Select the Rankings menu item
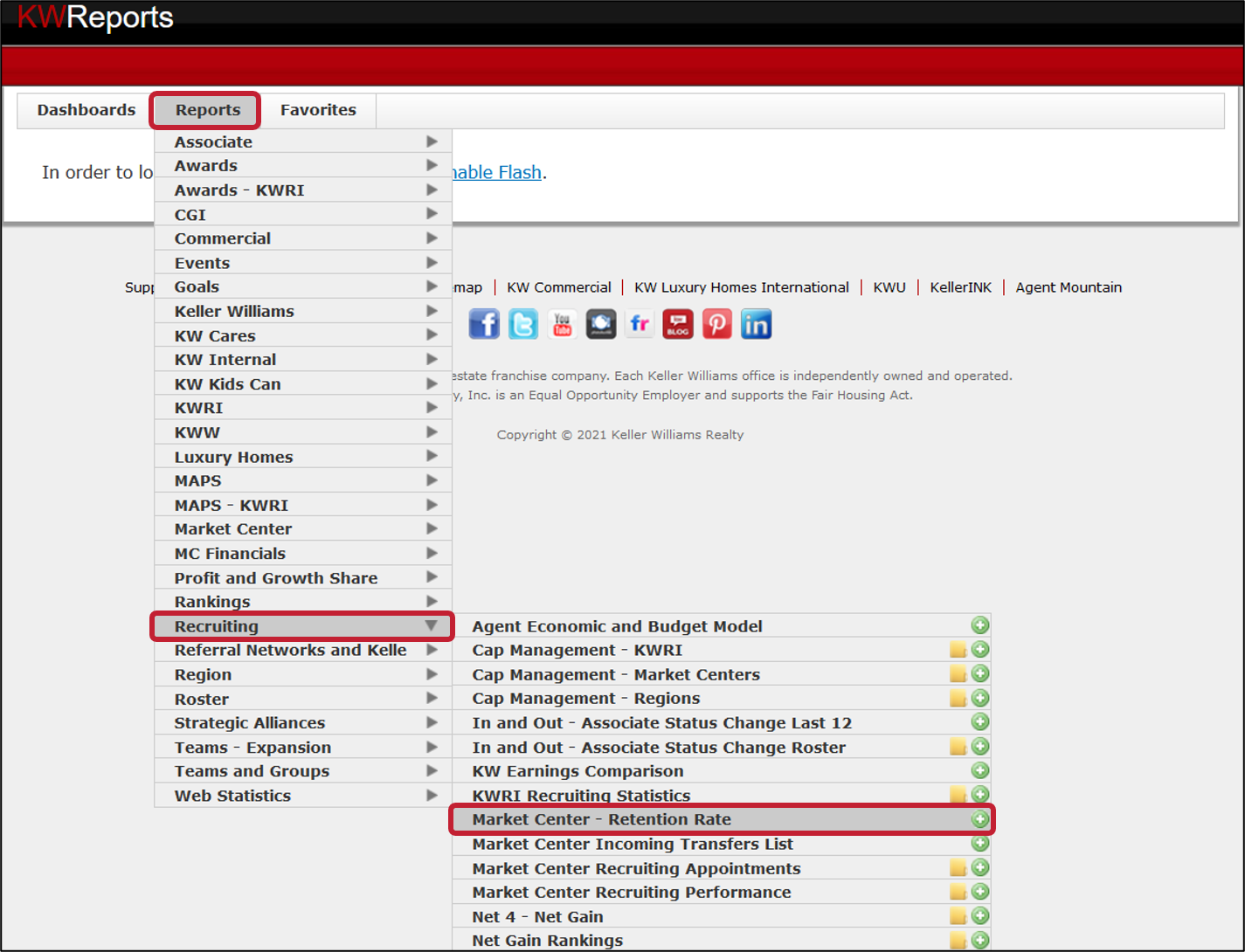The image size is (1245, 952). tap(303, 601)
